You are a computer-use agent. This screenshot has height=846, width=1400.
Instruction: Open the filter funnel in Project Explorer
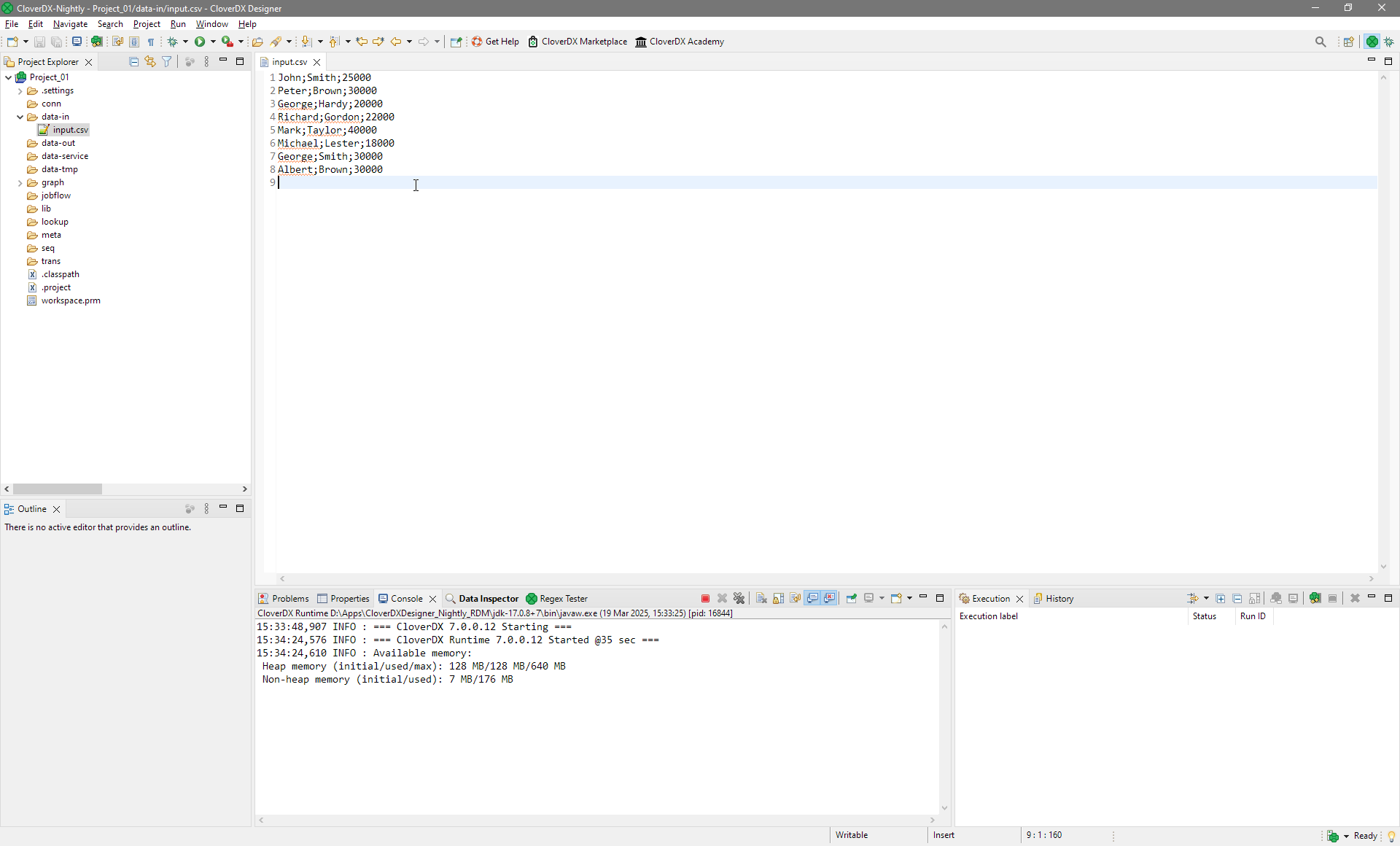(167, 62)
